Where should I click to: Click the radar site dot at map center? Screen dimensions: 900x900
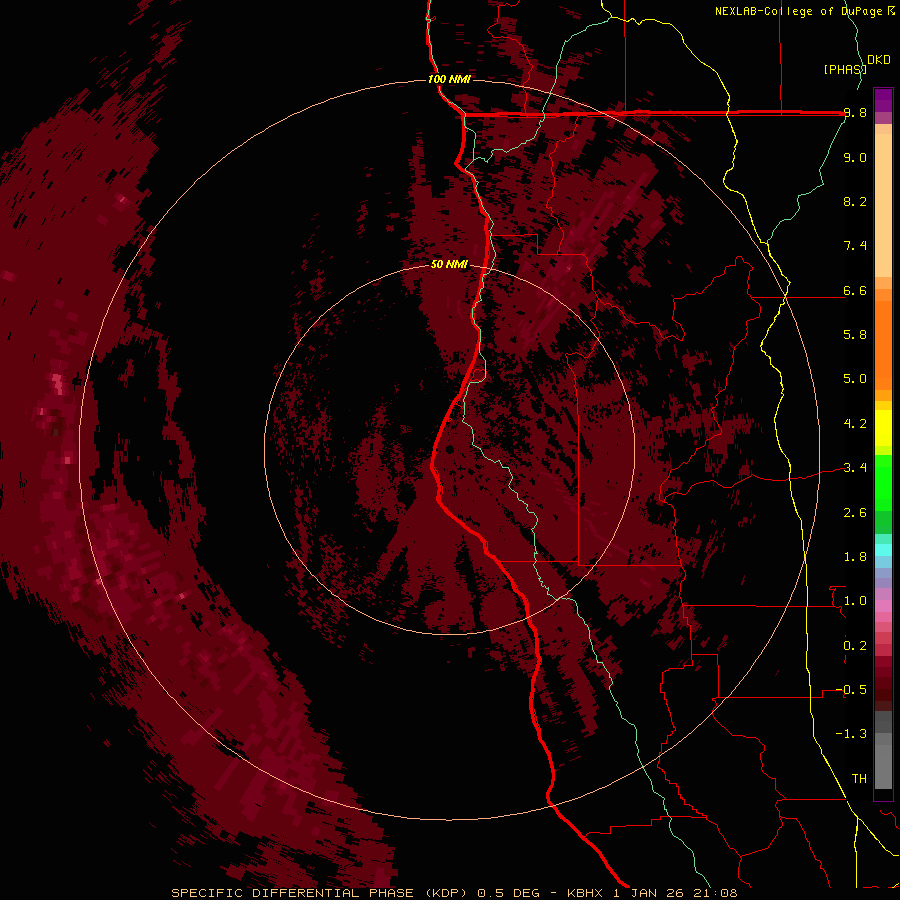coord(450,449)
